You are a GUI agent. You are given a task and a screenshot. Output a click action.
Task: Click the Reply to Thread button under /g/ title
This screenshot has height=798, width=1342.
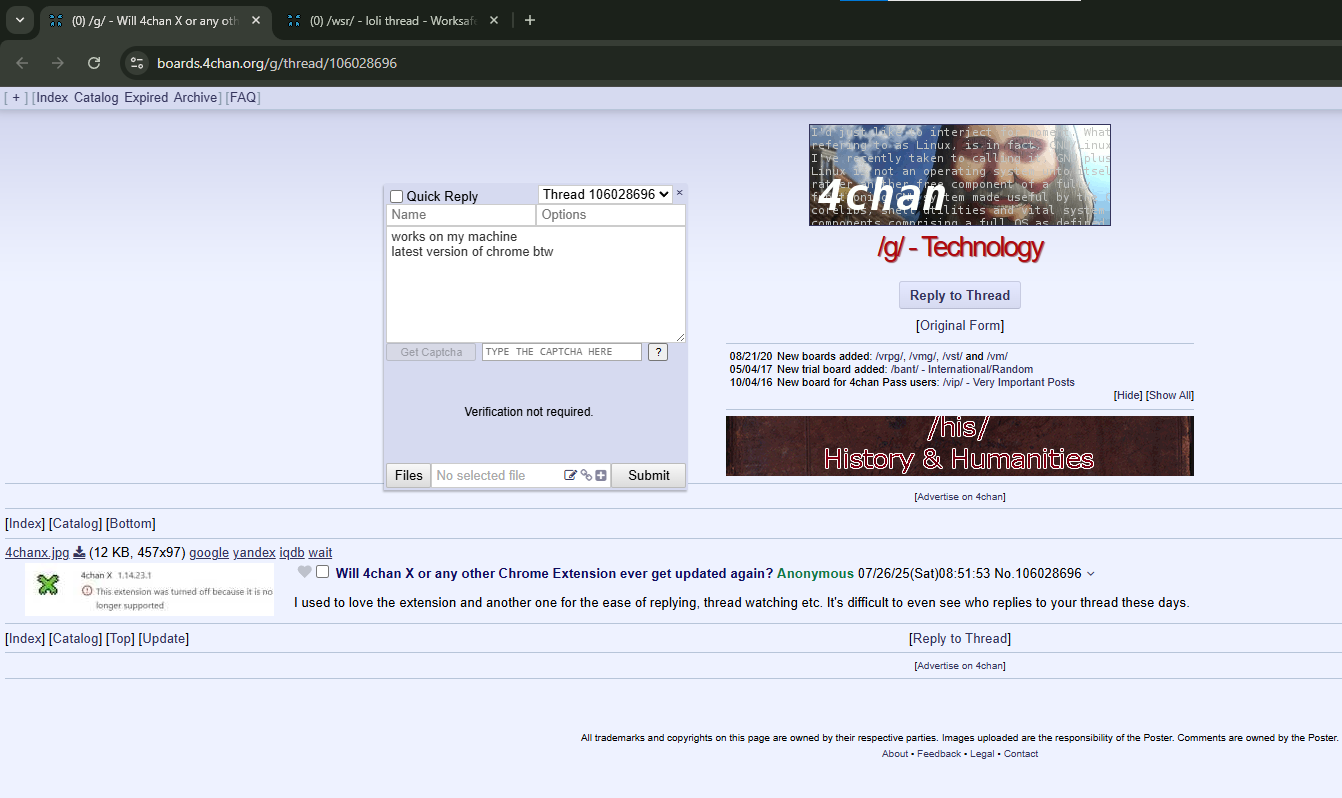(960, 295)
